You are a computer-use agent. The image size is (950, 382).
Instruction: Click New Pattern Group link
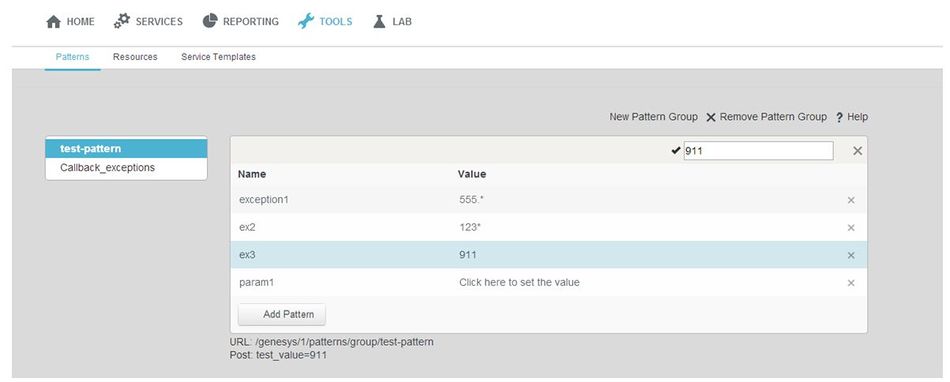(653, 117)
